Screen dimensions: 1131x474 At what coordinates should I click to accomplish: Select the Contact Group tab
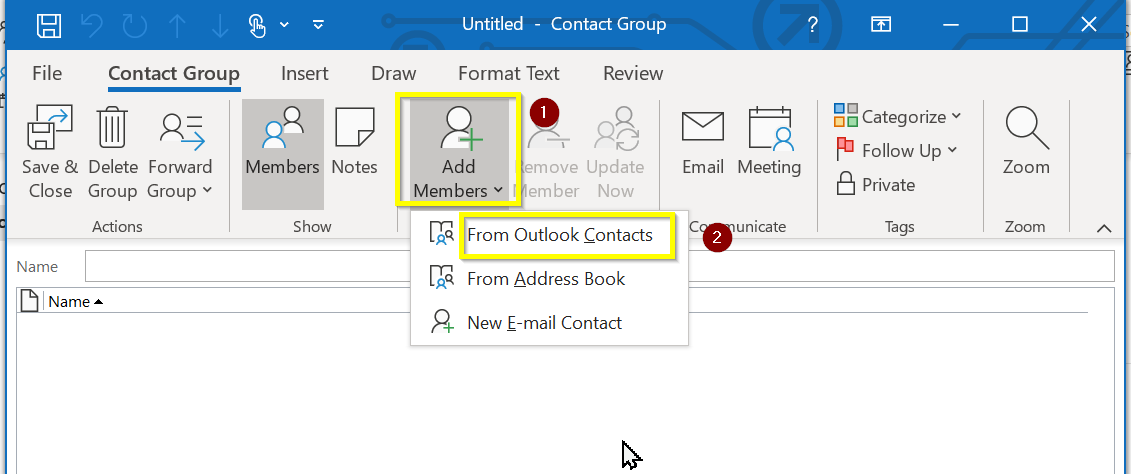[174, 74]
